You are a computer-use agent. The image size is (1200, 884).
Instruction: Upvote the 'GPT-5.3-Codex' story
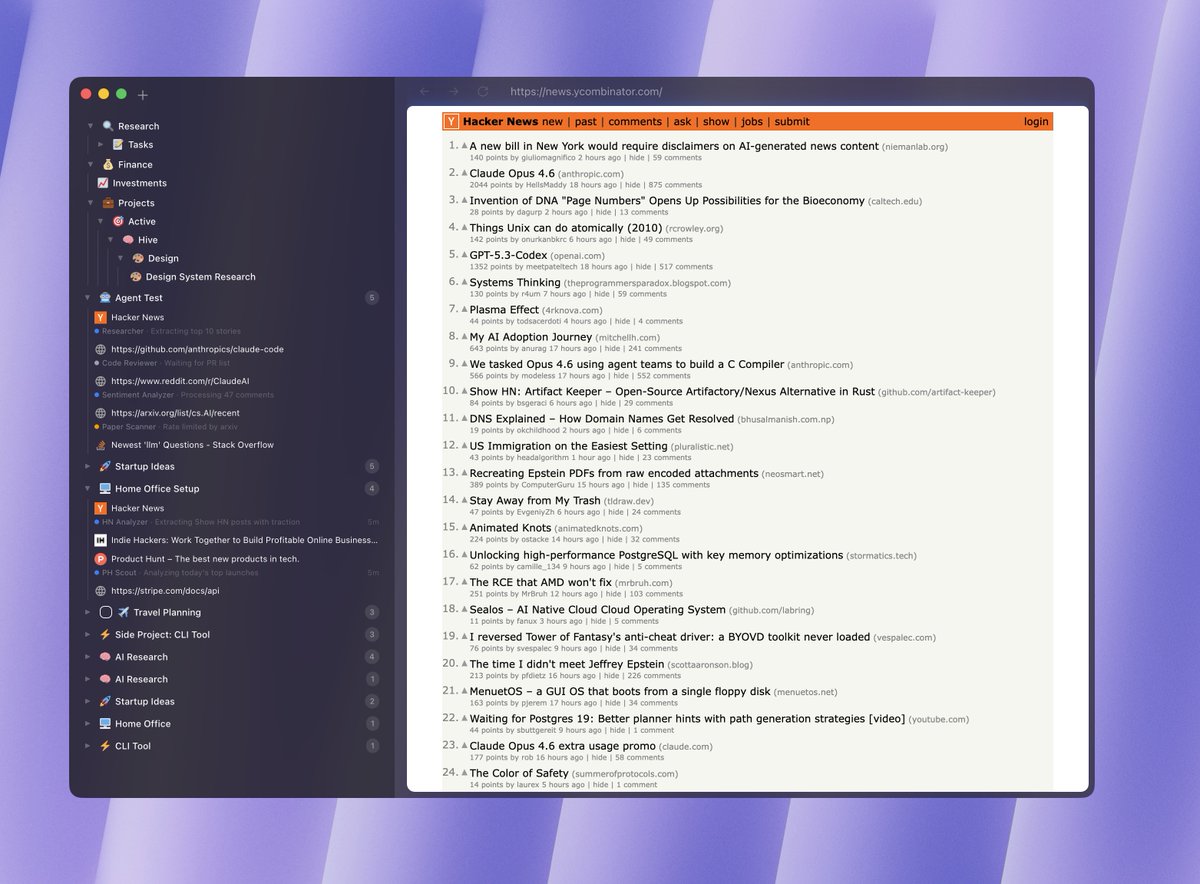pos(464,255)
